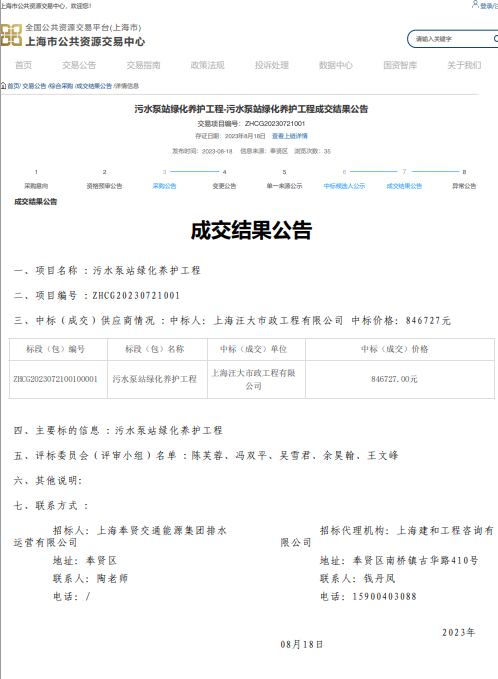Screen dimensions: 498x679
Task: Click the Shanghai Public Resource Trading Center logo
Action: 11,35
